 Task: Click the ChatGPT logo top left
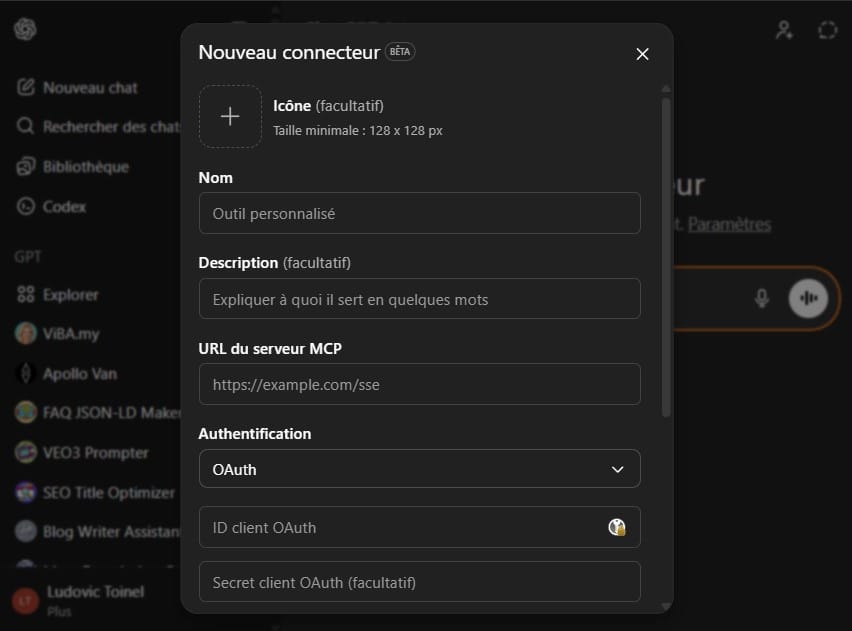click(x=24, y=30)
